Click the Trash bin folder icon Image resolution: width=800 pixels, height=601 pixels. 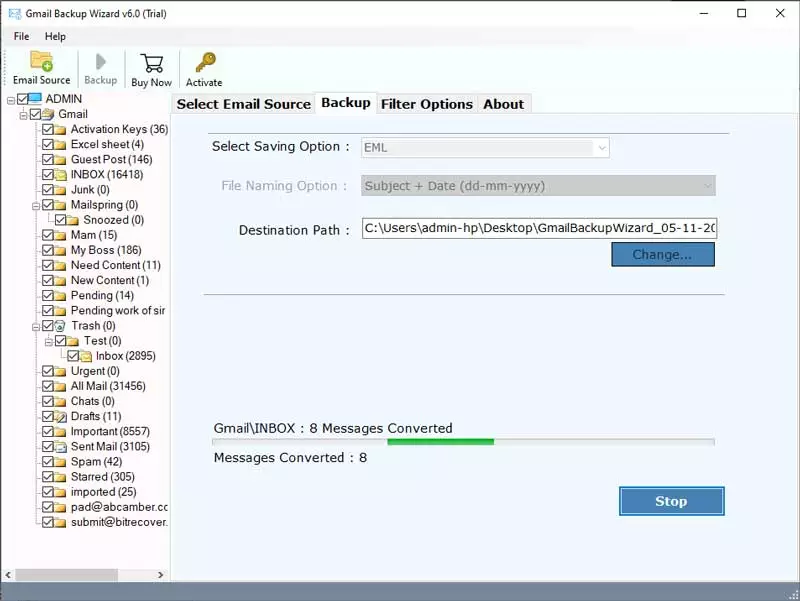pos(60,325)
